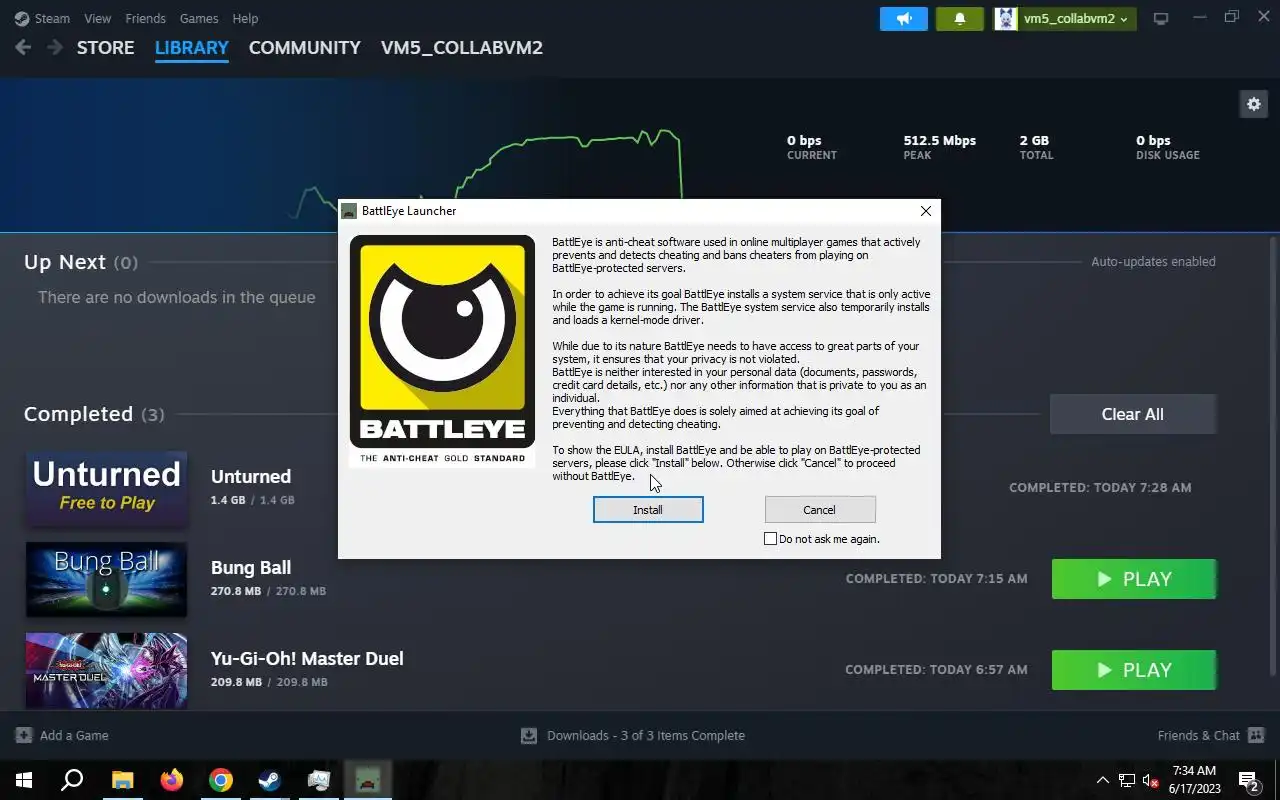Click the Yu-Gi-Oh! Master Duel title text
The height and width of the screenshot is (800, 1280).
[x=307, y=659]
